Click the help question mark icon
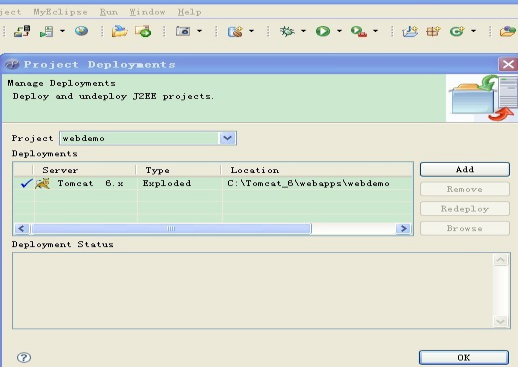 [24, 358]
